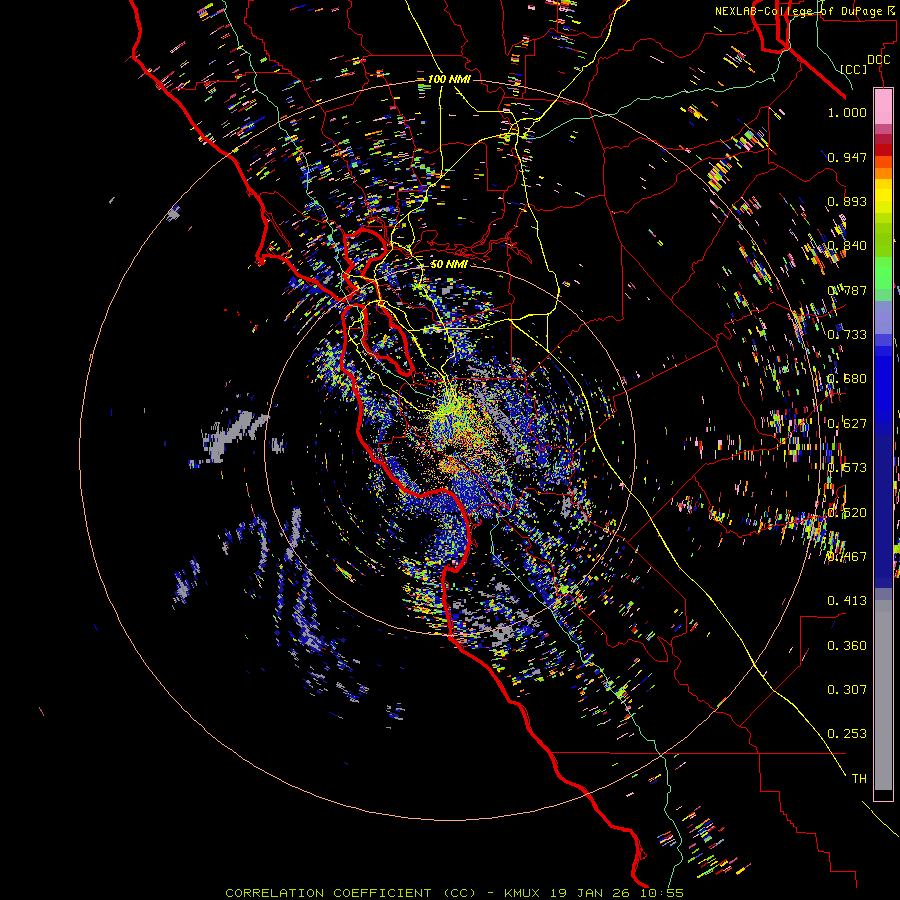Image resolution: width=900 pixels, height=900 pixels.
Task: Click the 0.467 legend value
Action: (x=847, y=557)
